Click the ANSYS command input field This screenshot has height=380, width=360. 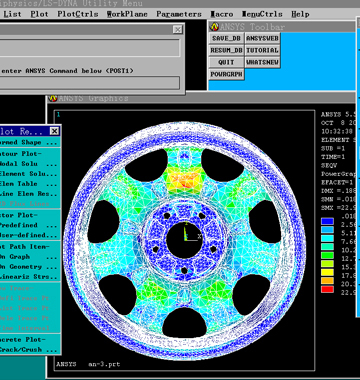click(x=89, y=83)
